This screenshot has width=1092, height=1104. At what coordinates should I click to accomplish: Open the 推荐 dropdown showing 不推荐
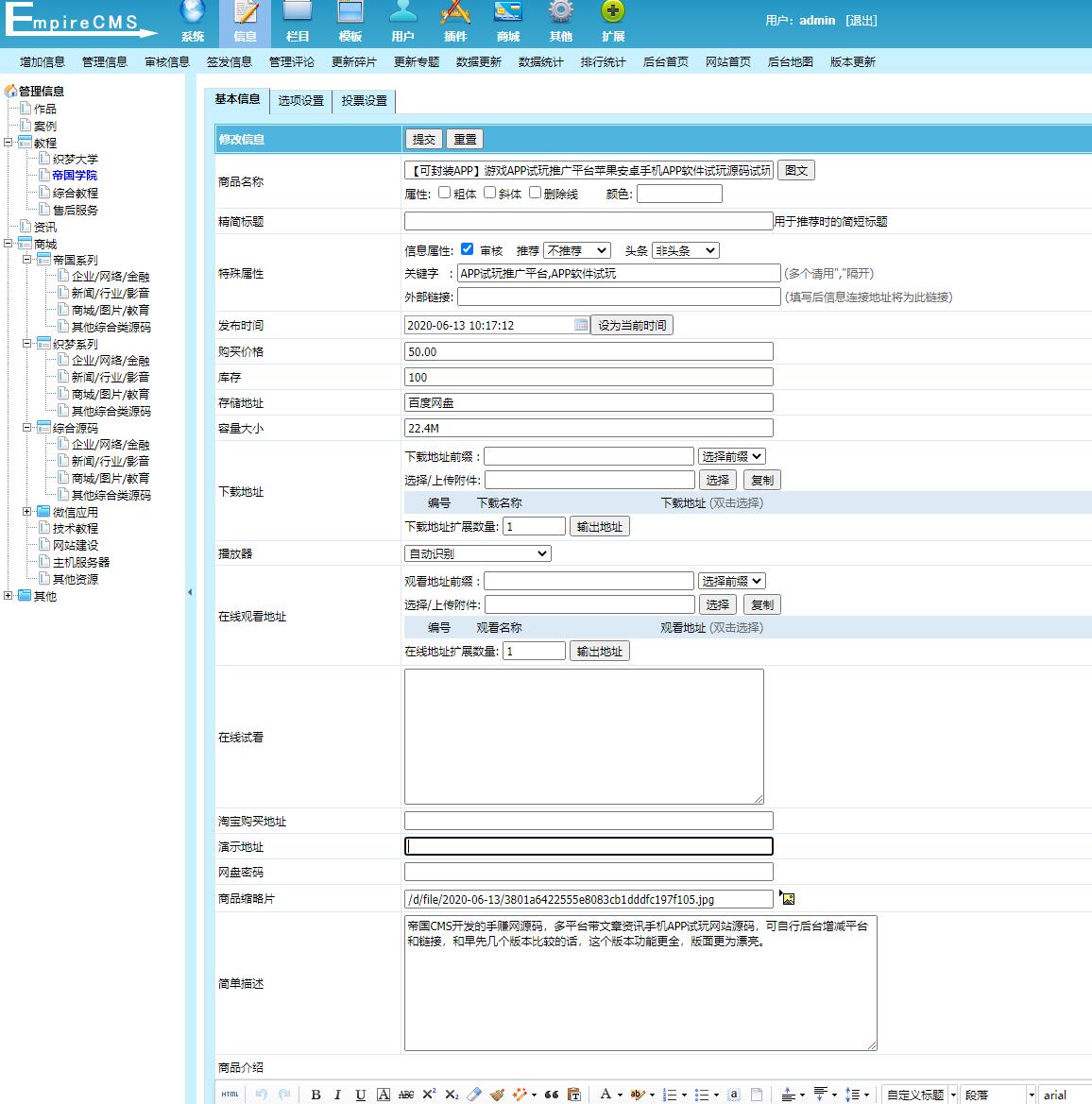(x=577, y=250)
